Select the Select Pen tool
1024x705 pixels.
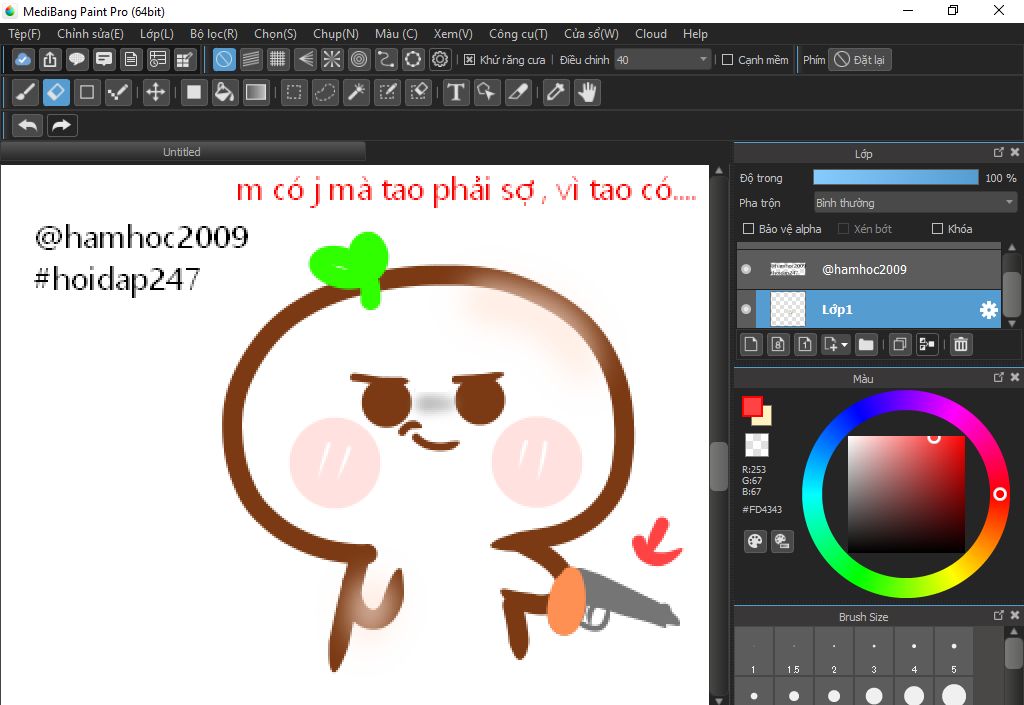[x=387, y=92]
